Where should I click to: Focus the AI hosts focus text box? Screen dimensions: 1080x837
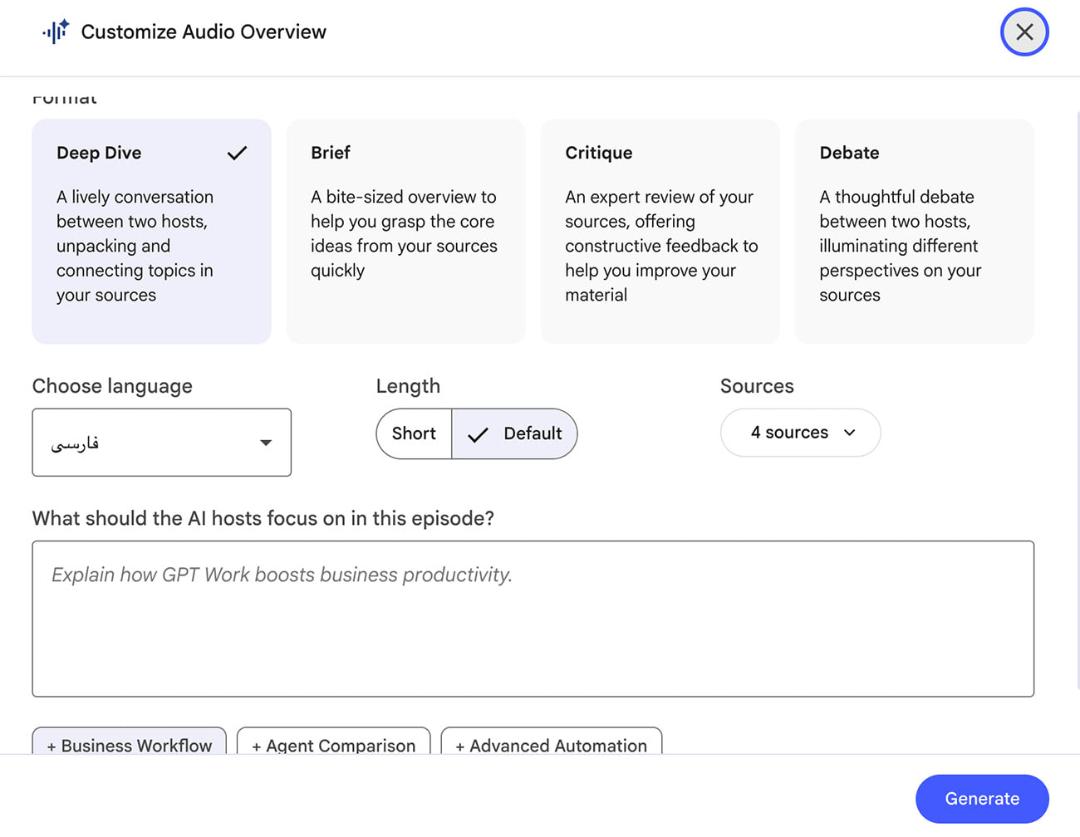tap(533, 619)
